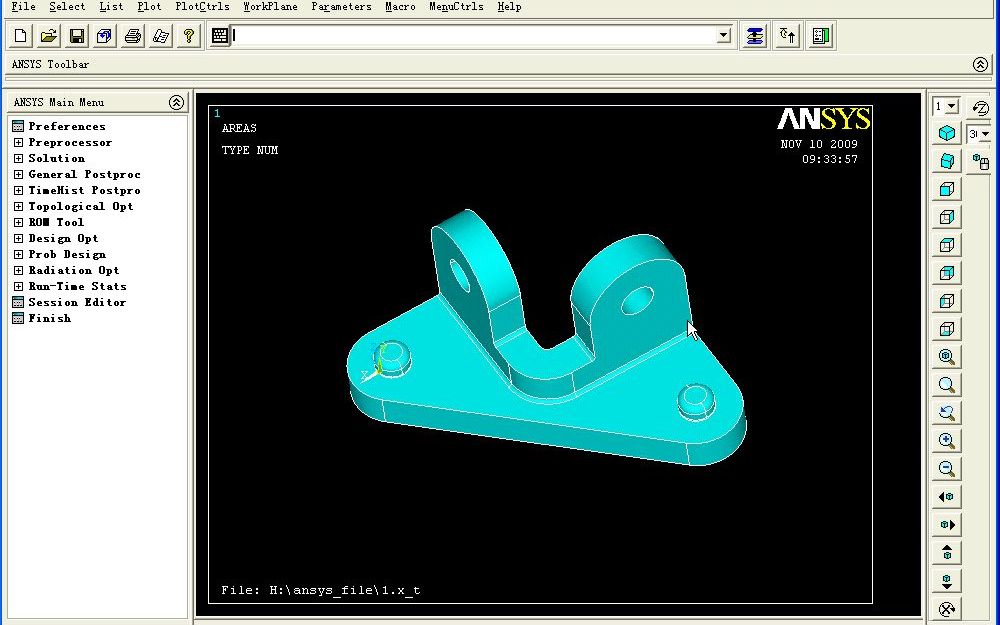Image resolution: width=1000 pixels, height=625 pixels.
Task: Click the SAVE_DB floppy disk icon
Action: coord(75,35)
